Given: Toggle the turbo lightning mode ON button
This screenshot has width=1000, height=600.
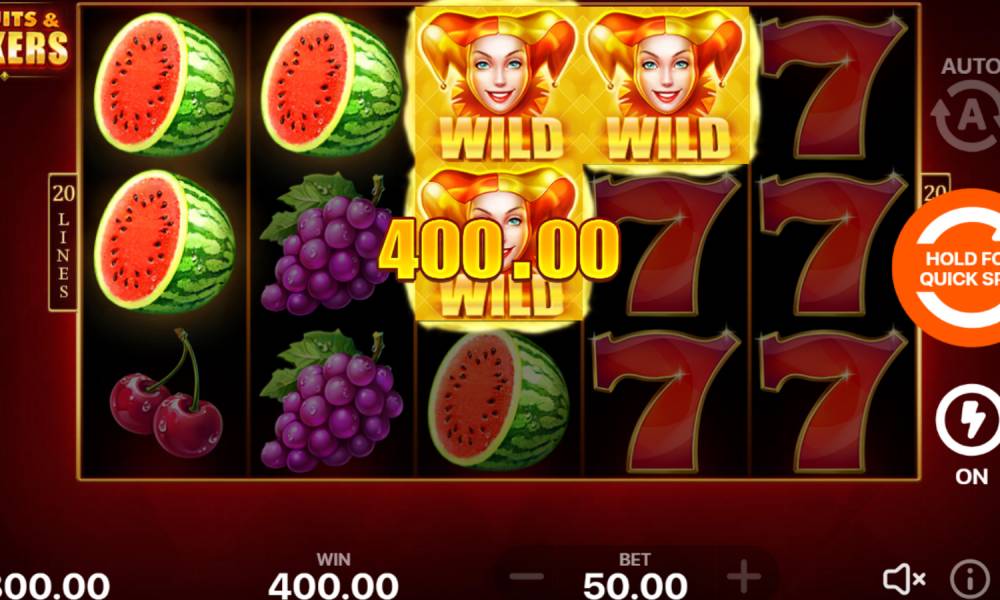Looking at the screenshot, I should tap(969, 419).
